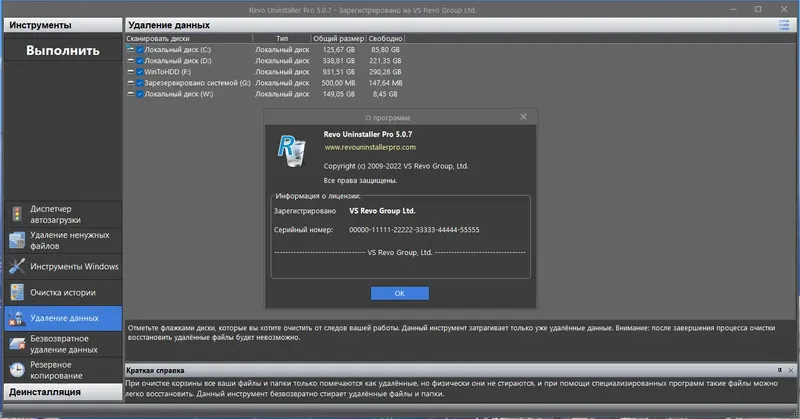This screenshot has width=800, height=419.
Task: Click OK in the about dialog
Action: click(399, 293)
